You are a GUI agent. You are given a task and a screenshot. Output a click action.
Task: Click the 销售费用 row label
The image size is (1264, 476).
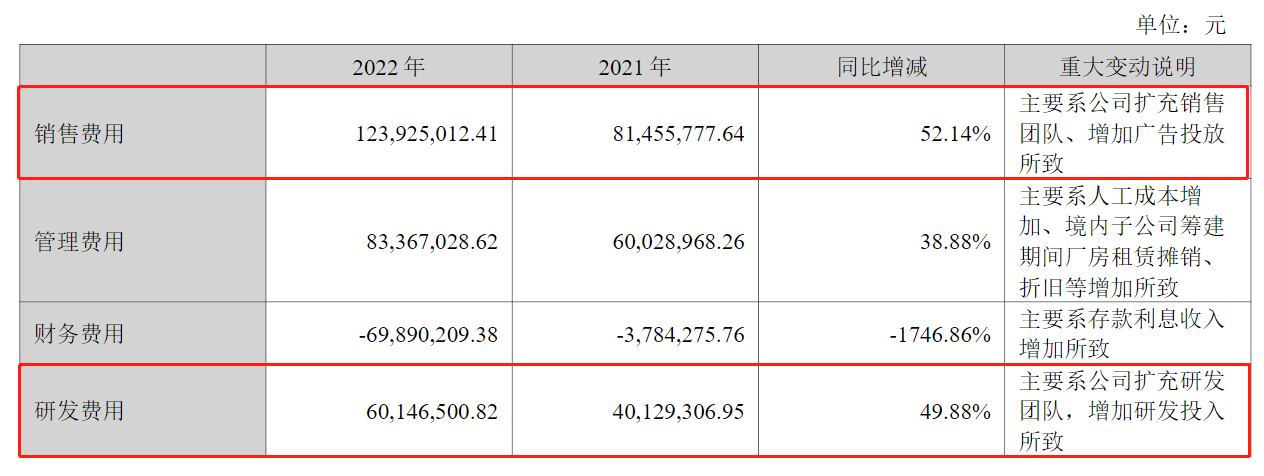click(80, 133)
